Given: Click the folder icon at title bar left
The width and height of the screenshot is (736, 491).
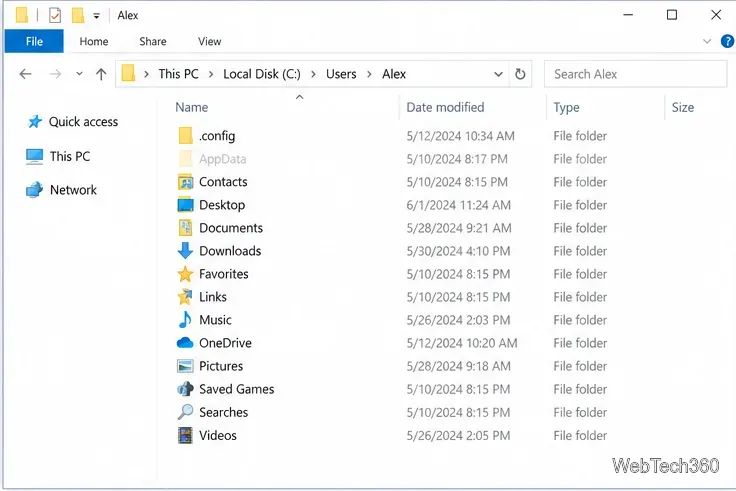Looking at the screenshot, I should click(22, 15).
